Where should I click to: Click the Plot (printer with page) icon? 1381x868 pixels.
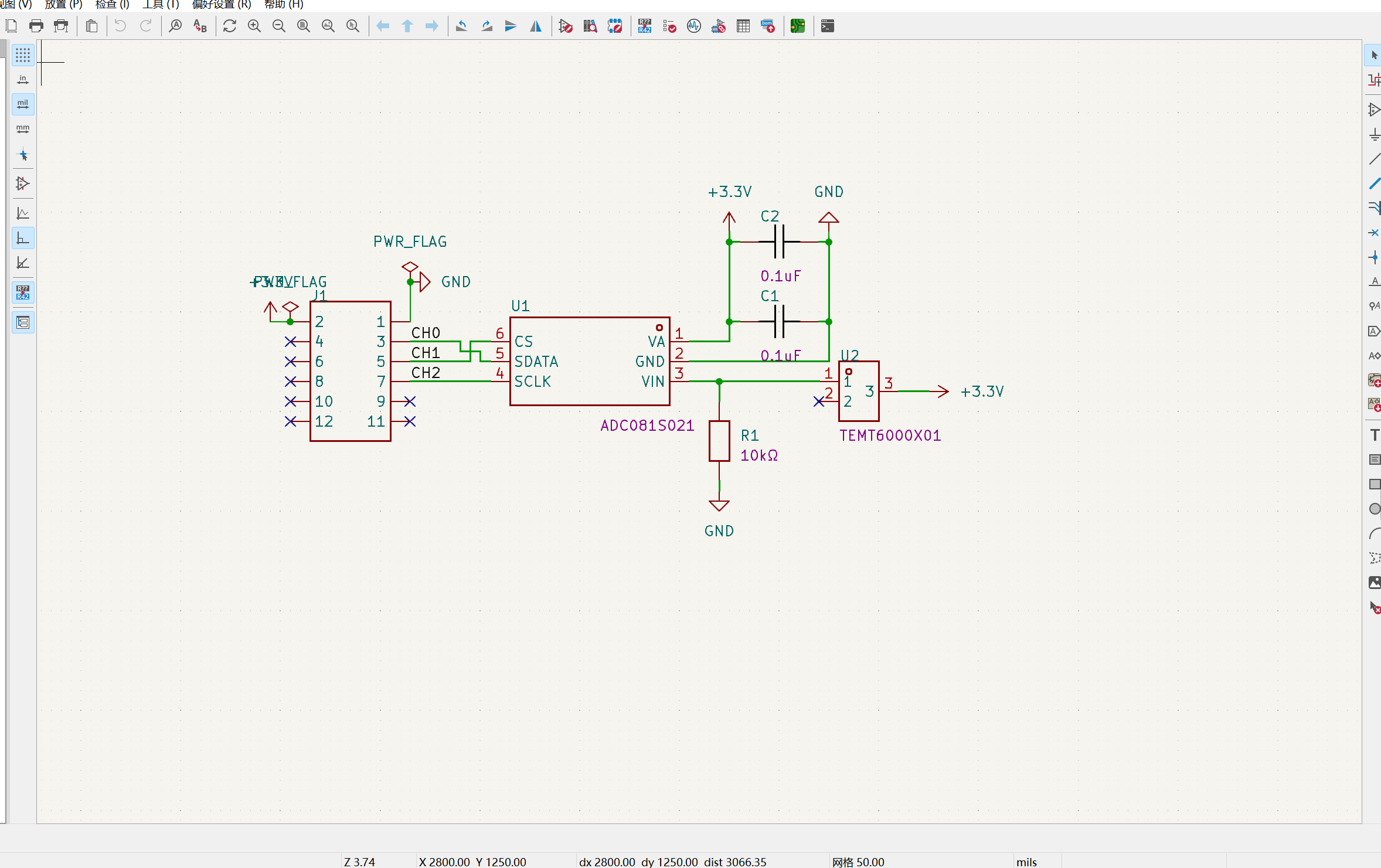[61, 26]
